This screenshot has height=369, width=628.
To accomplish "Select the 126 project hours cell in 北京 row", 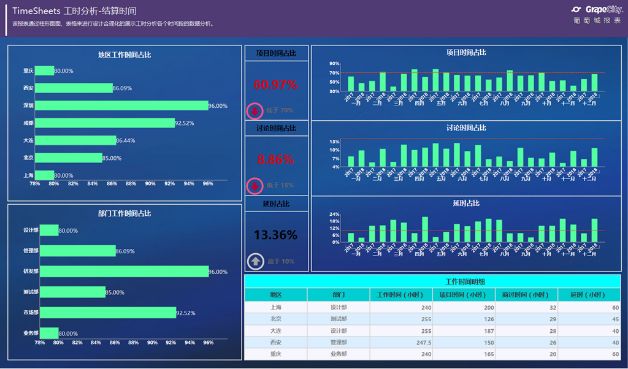I will pyautogui.click(x=464, y=319).
